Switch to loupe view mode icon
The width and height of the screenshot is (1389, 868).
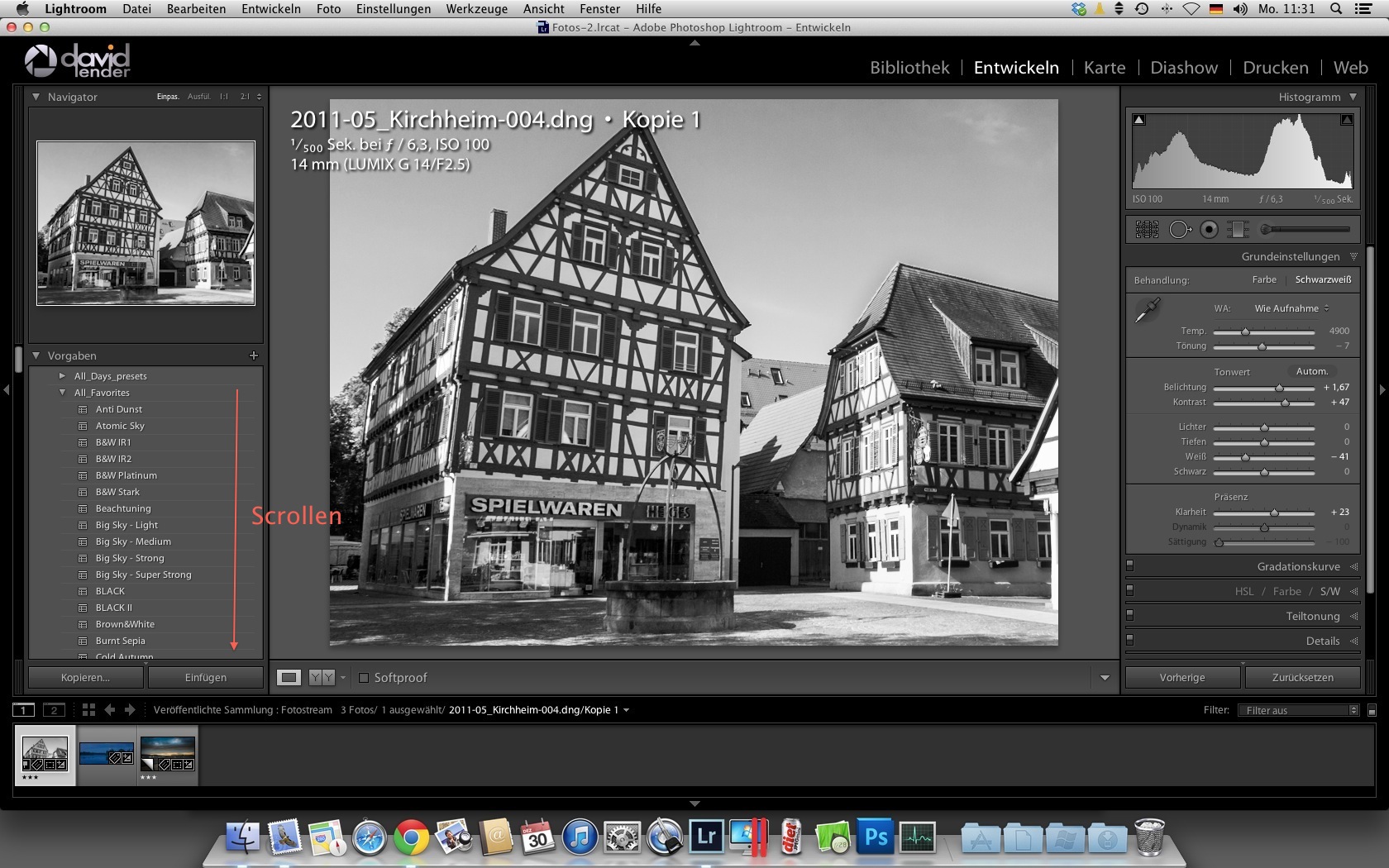click(x=289, y=678)
